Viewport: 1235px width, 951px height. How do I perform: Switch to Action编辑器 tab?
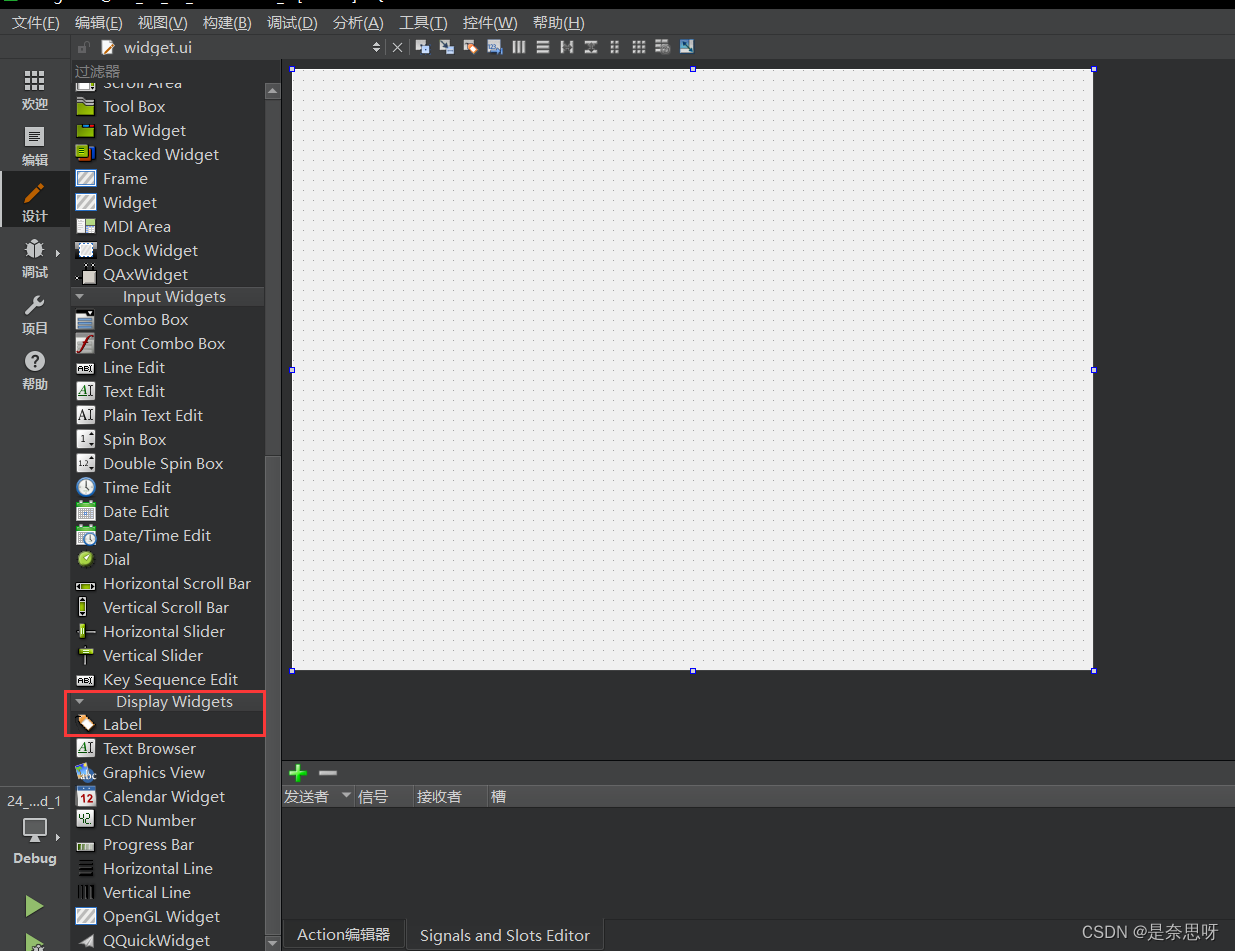(x=344, y=935)
